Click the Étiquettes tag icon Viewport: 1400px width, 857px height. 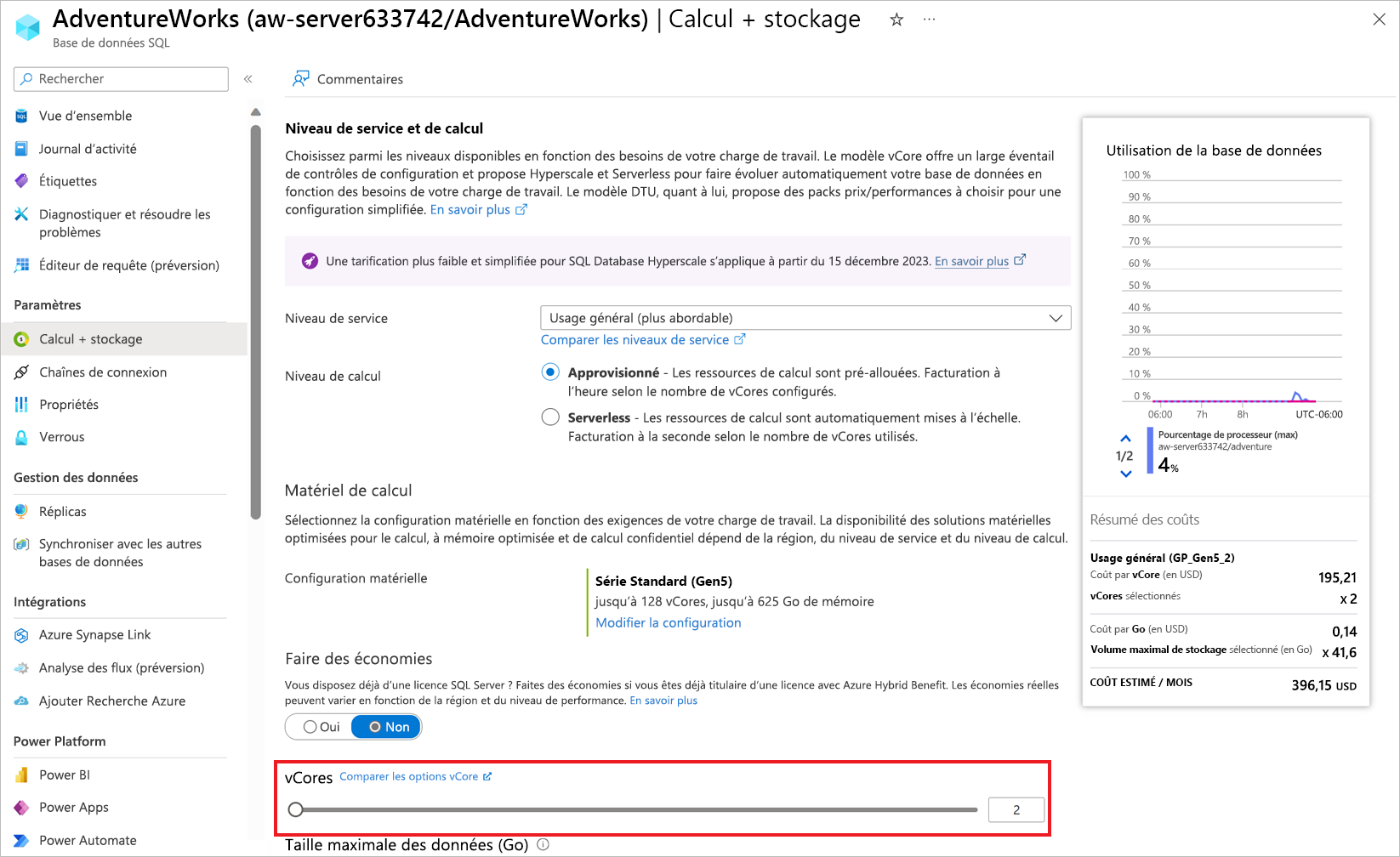(22, 181)
